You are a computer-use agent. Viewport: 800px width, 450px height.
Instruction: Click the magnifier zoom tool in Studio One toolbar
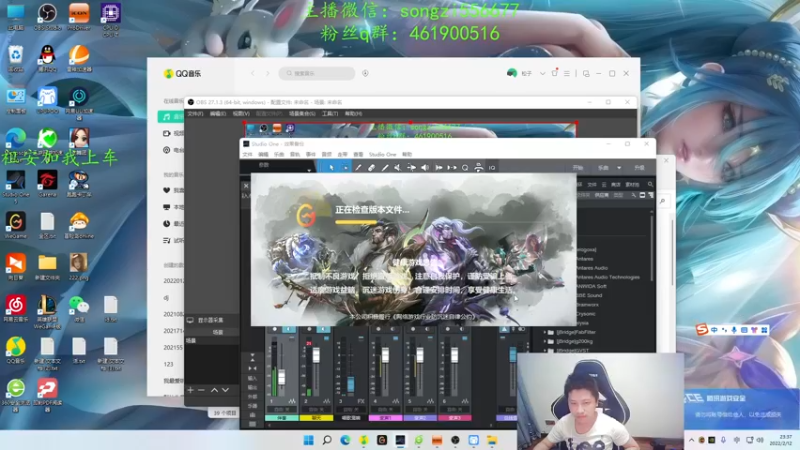(465, 167)
